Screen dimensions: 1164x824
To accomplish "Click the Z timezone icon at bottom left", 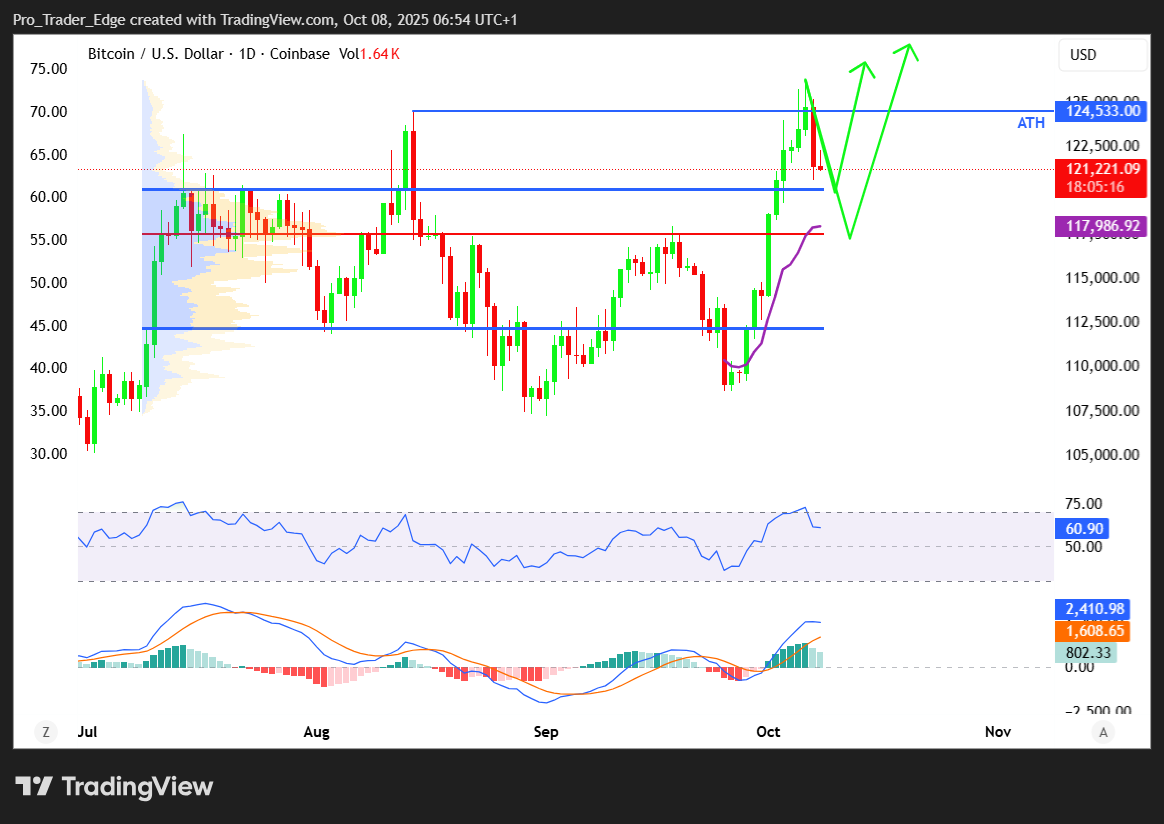I will [45, 732].
